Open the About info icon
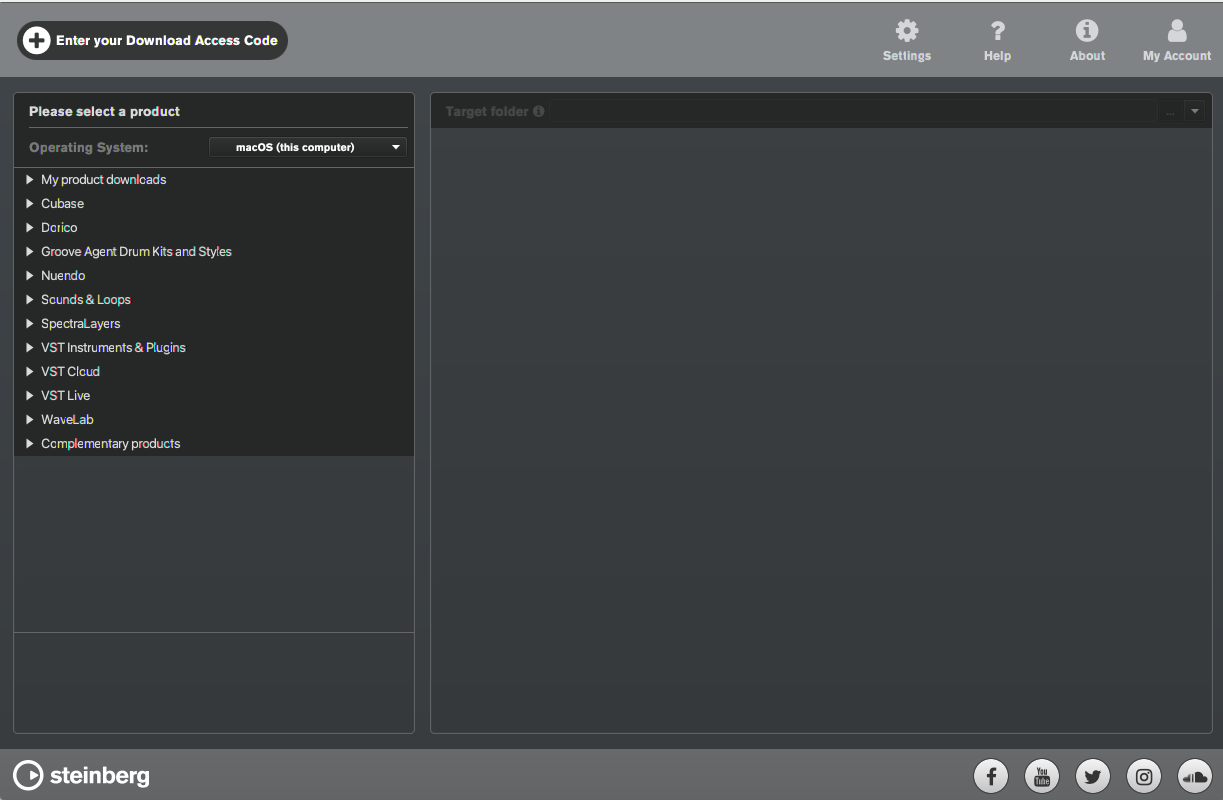 click(1087, 32)
